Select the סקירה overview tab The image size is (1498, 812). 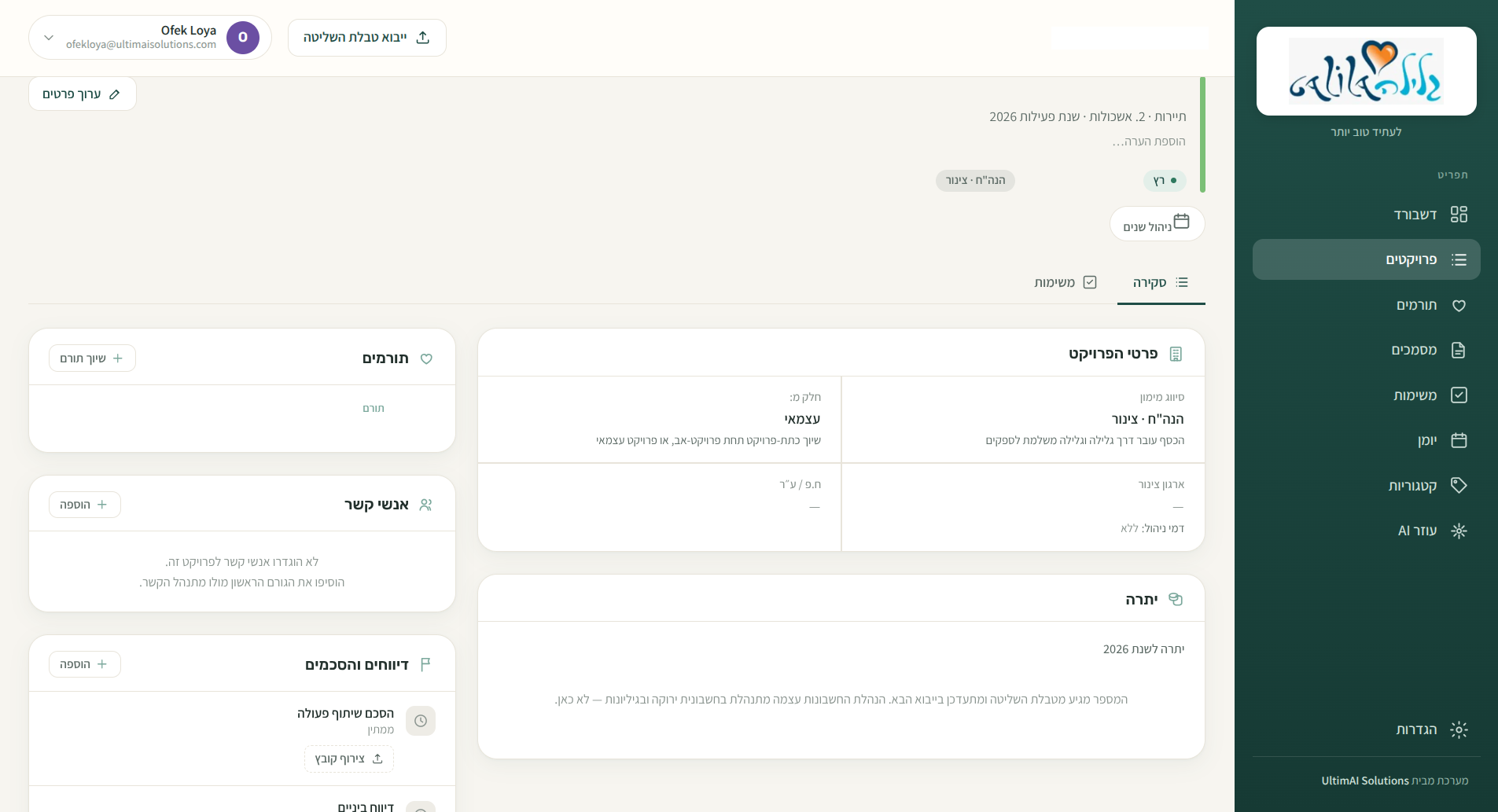pos(1161,282)
